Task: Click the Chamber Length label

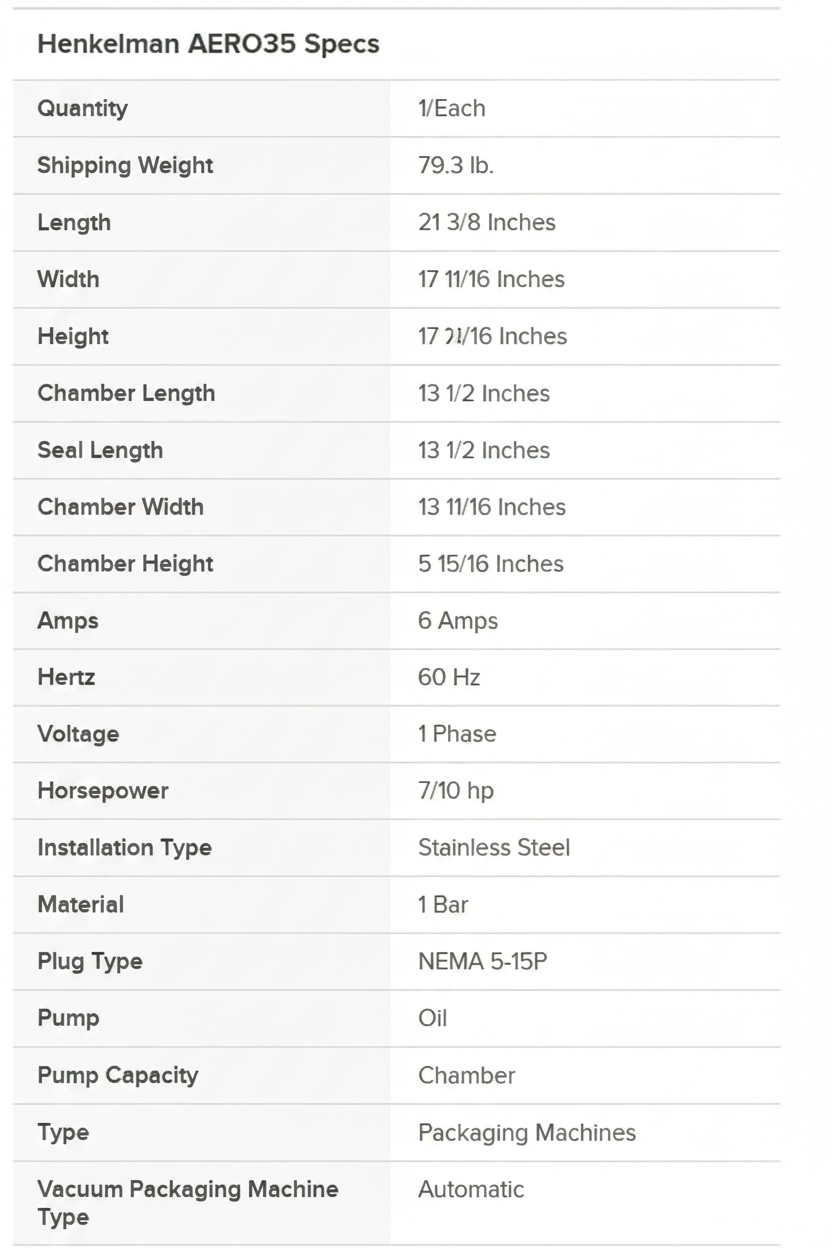Action: coord(126,393)
